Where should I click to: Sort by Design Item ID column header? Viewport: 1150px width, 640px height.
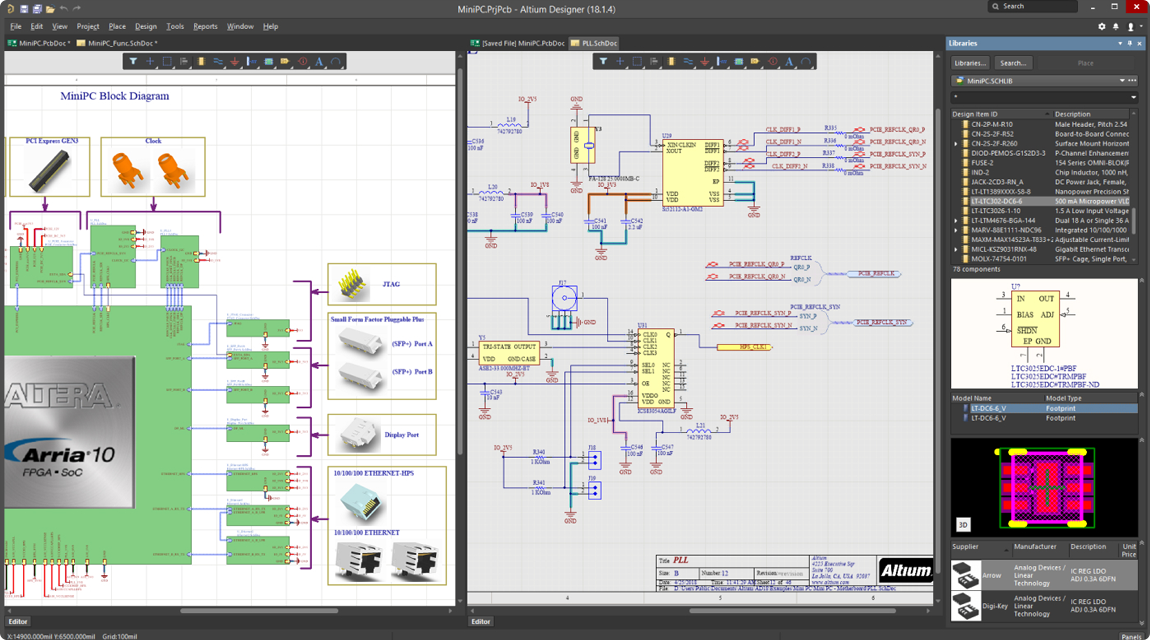(x=1001, y=114)
